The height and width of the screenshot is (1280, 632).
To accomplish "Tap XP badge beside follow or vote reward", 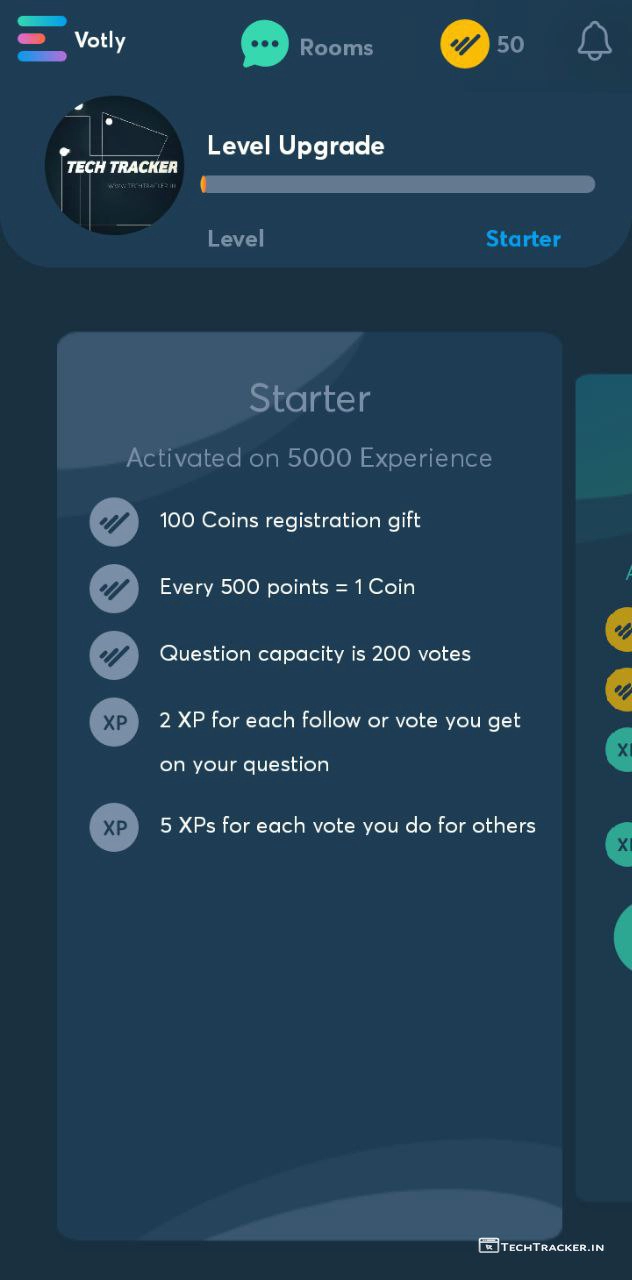I will tap(114, 722).
